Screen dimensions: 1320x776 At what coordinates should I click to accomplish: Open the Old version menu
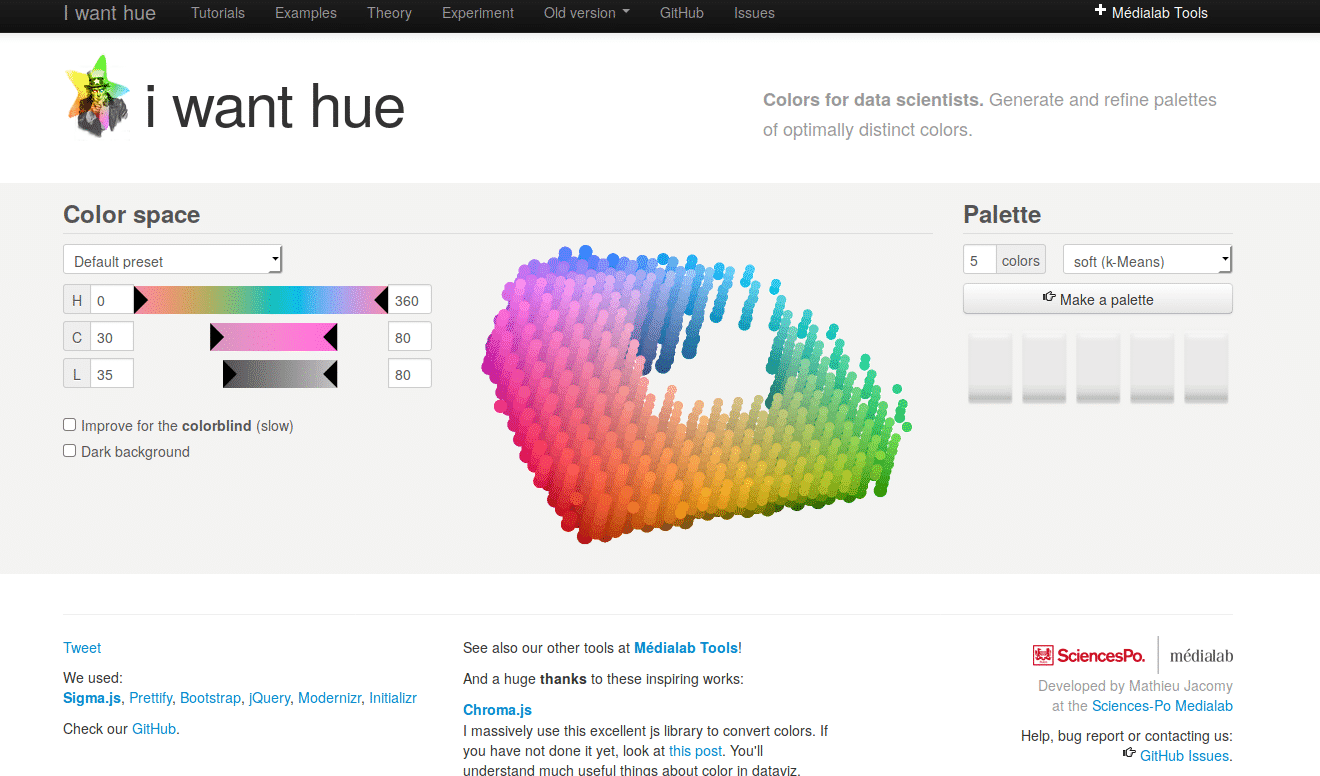pyautogui.click(x=586, y=13)
